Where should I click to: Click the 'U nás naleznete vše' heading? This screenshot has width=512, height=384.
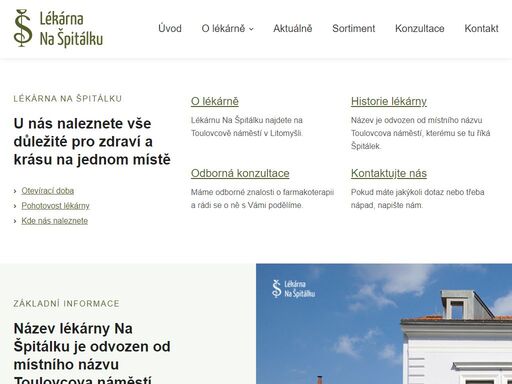click(x=92, y=141)
